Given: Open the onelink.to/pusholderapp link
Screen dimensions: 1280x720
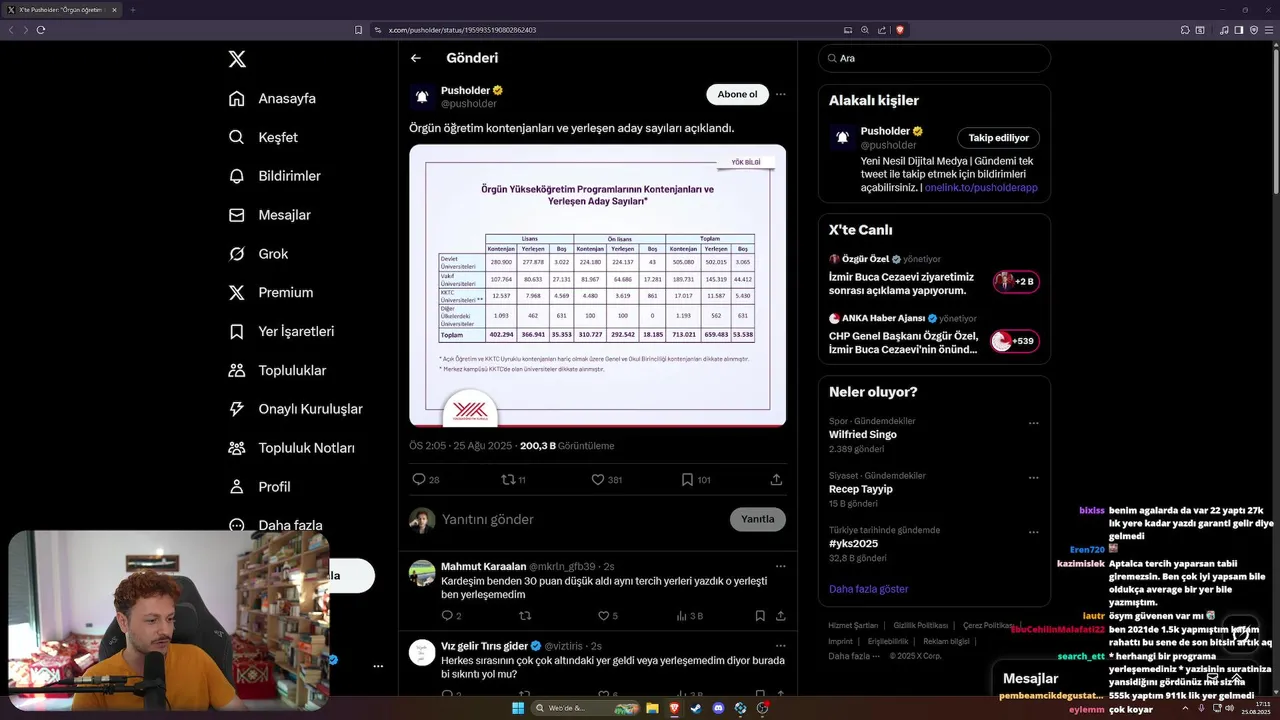Looking at the screenshot, I should [981, 187].
